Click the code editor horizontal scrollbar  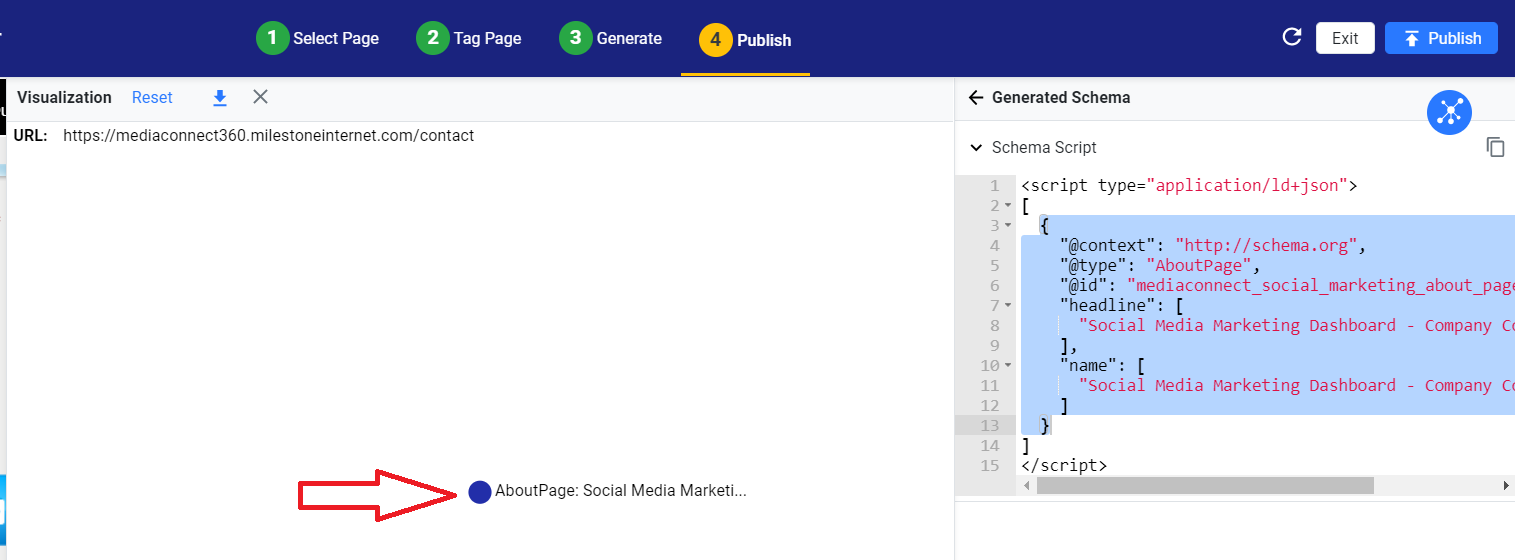pos(1205,485)
